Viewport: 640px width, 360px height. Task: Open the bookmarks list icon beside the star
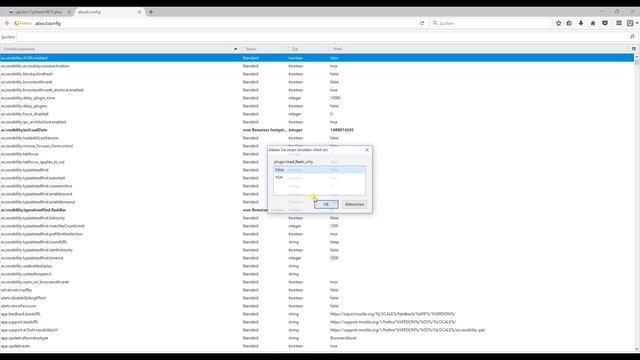click(569, 23)
